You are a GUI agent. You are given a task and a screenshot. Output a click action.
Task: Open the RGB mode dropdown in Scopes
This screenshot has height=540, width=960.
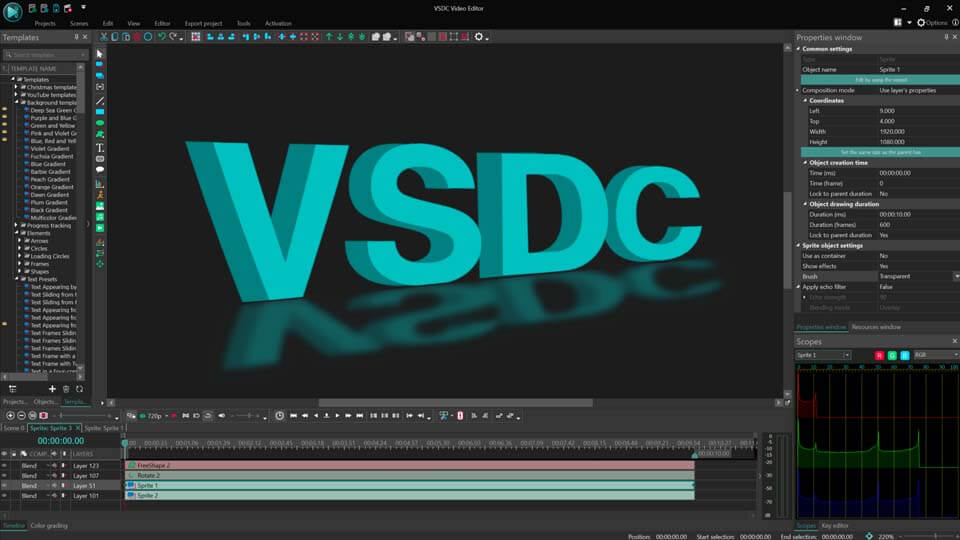coord(956,355)
